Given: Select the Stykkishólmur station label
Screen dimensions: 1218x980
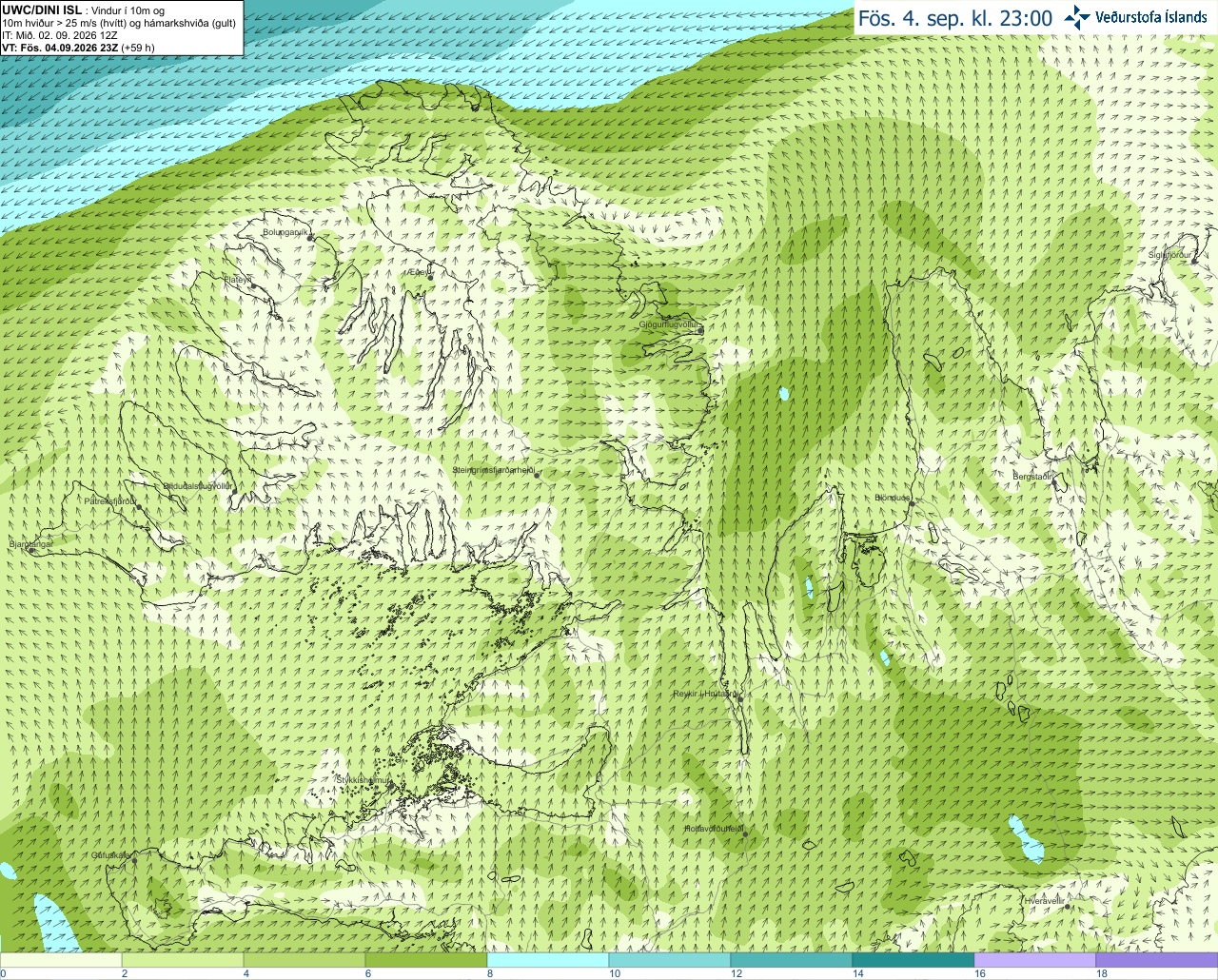Looking at the screenshot, I should (x=363, y=779).
